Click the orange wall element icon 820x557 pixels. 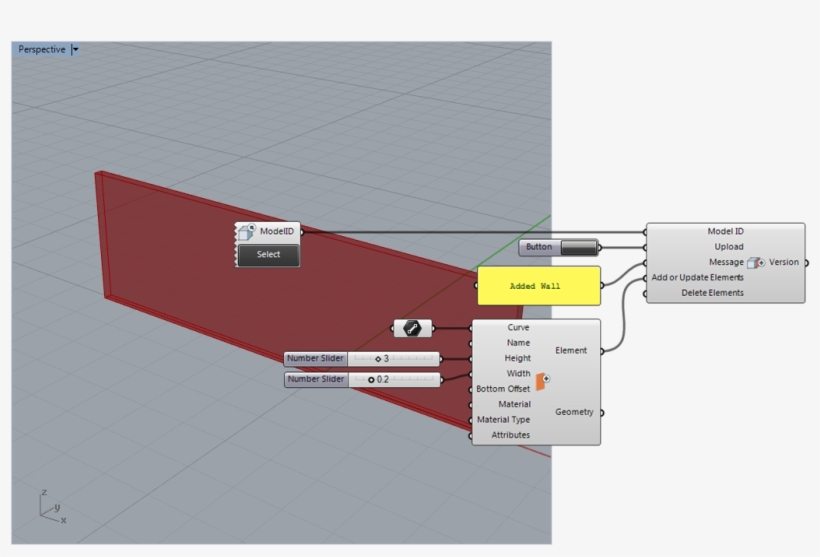point(543,381)
